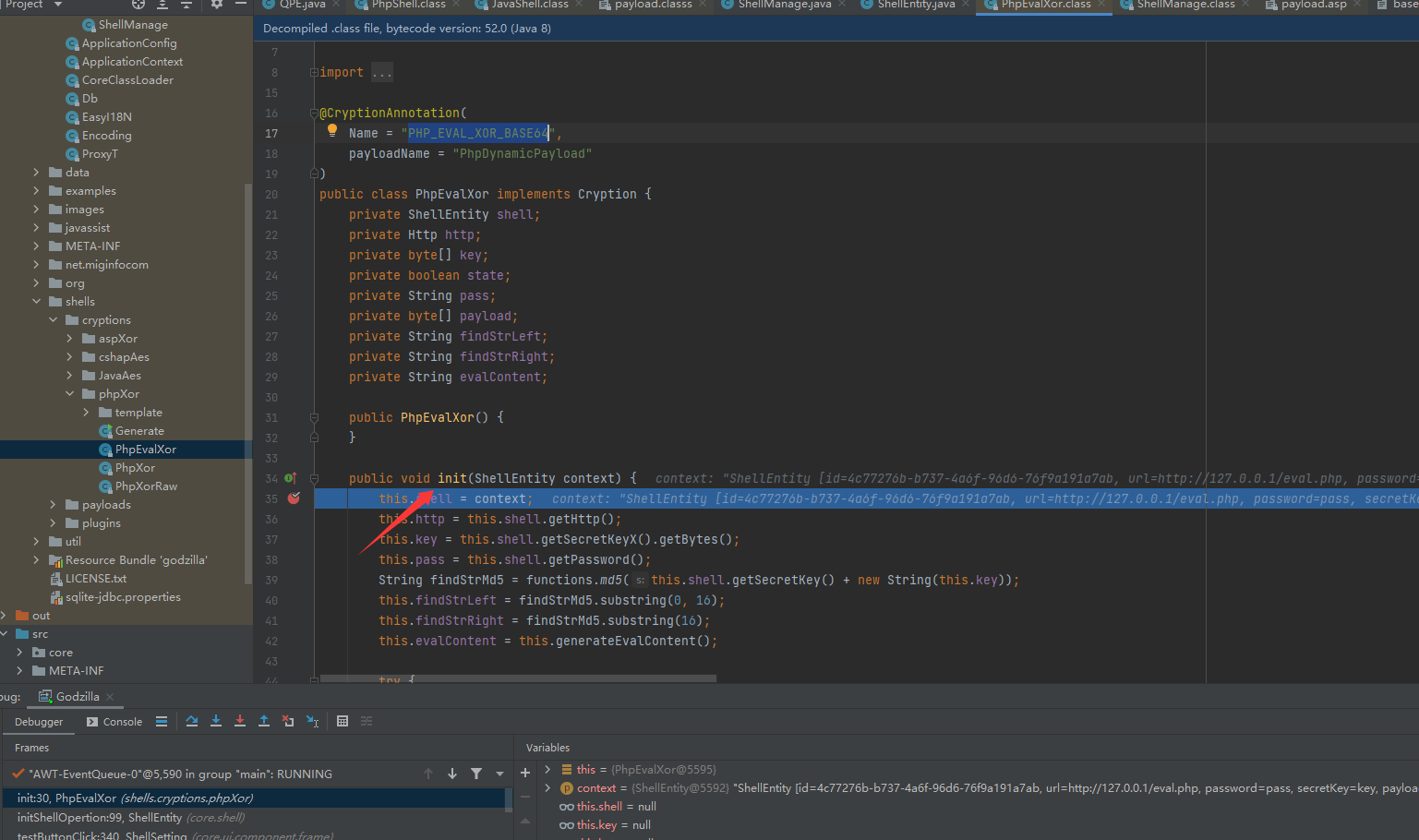
Task: Click the Step Over debugger icon
Action: tap(192, 721)
